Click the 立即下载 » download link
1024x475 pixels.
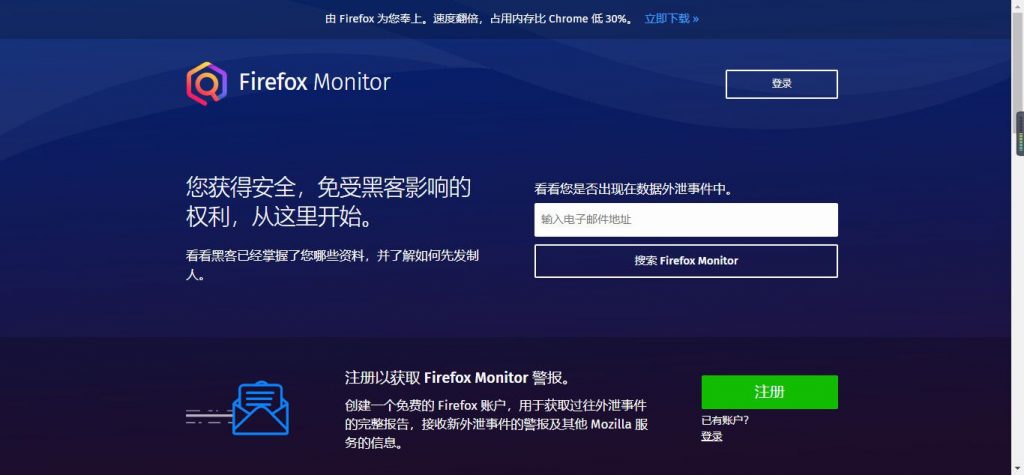671,18
